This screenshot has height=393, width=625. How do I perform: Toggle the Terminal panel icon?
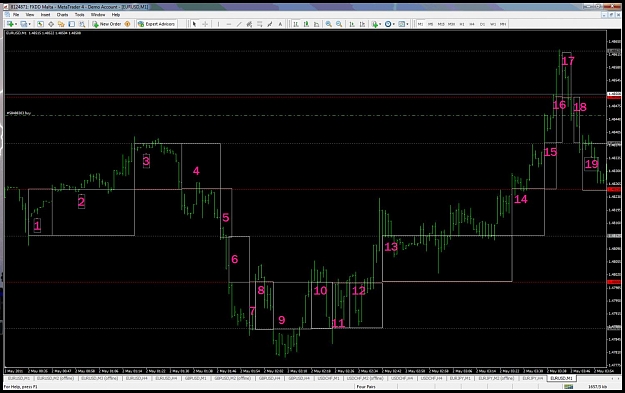click(x=72, y=24)
